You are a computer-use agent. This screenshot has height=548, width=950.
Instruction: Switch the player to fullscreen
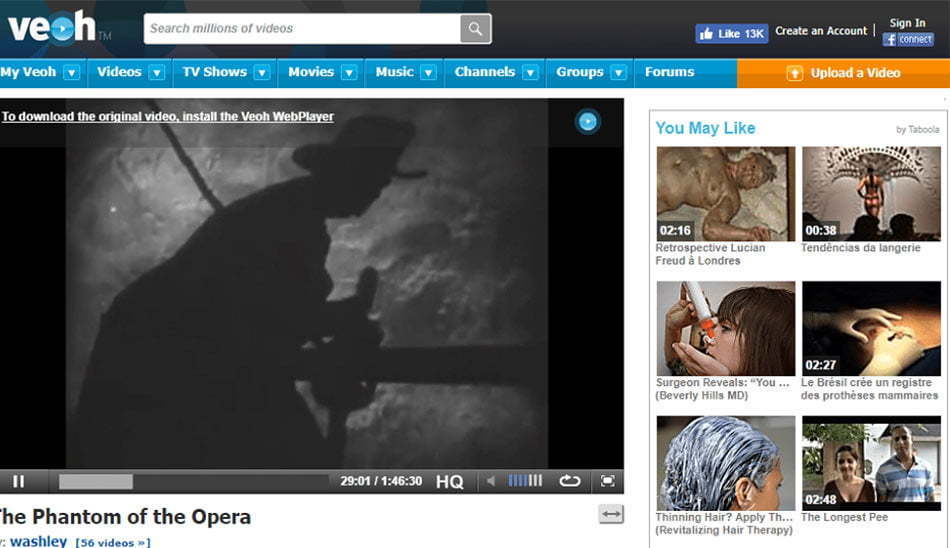[x=607, y=481]
